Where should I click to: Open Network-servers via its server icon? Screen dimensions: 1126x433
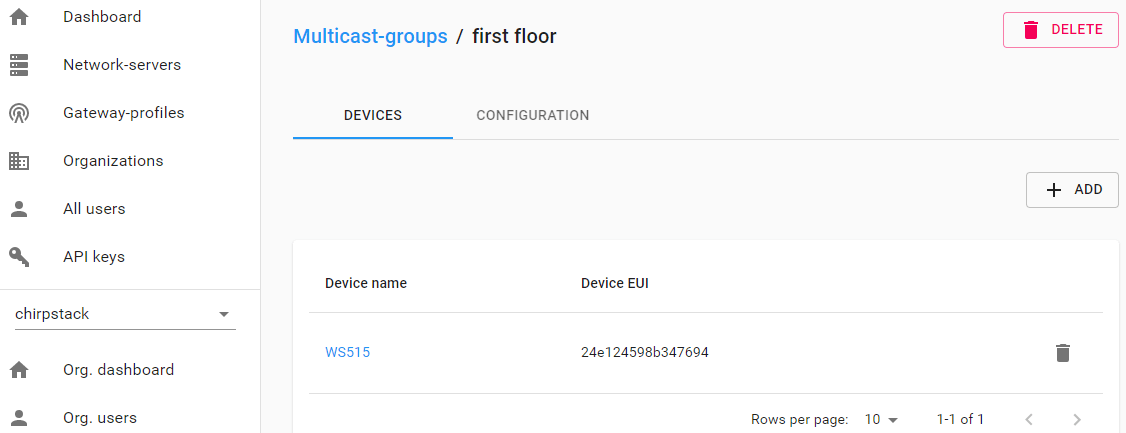coord(19,65)
